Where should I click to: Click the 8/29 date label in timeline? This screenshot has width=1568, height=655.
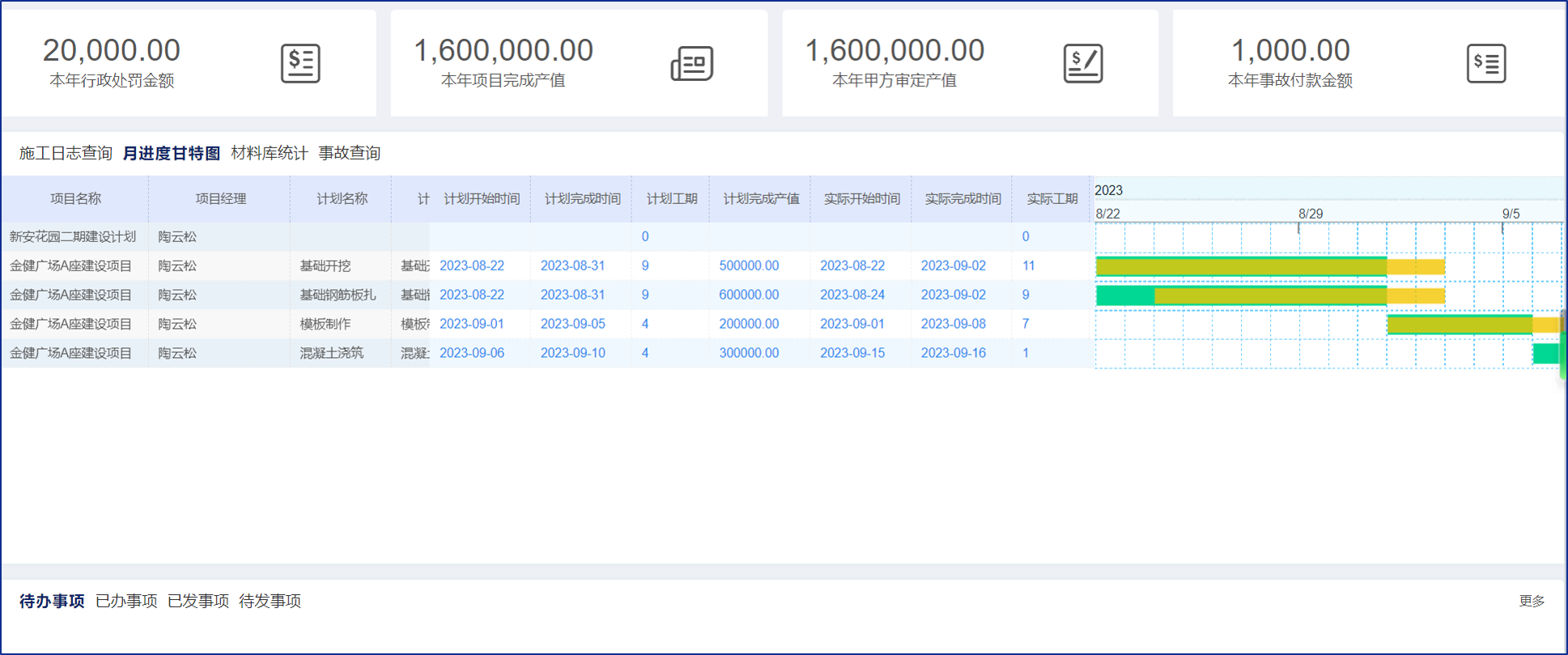coord(1311,214)
